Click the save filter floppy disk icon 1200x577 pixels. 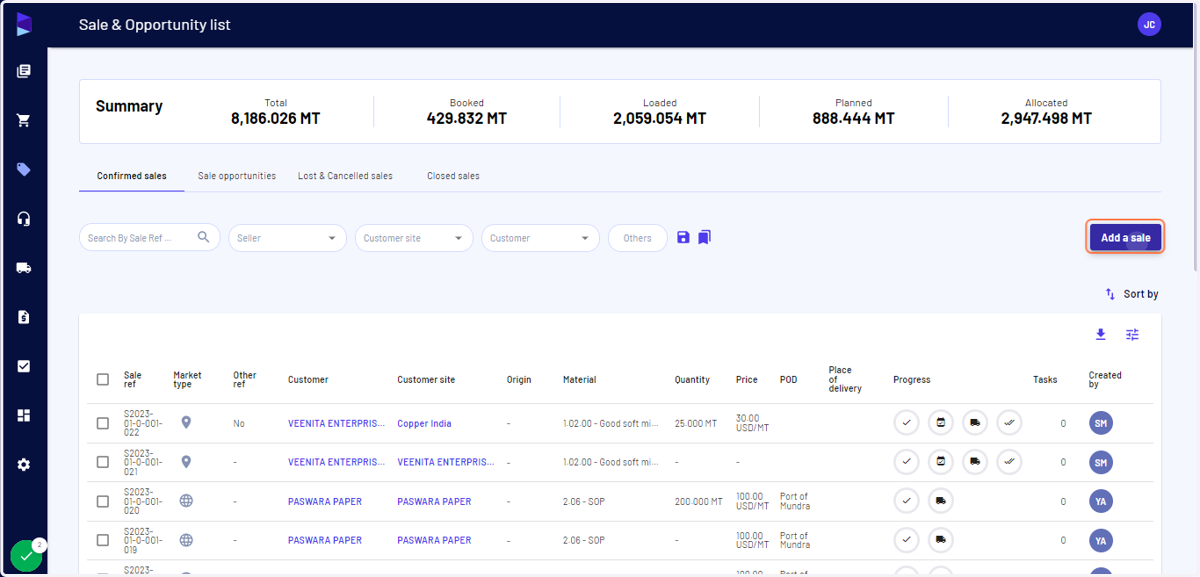point(683,237)
